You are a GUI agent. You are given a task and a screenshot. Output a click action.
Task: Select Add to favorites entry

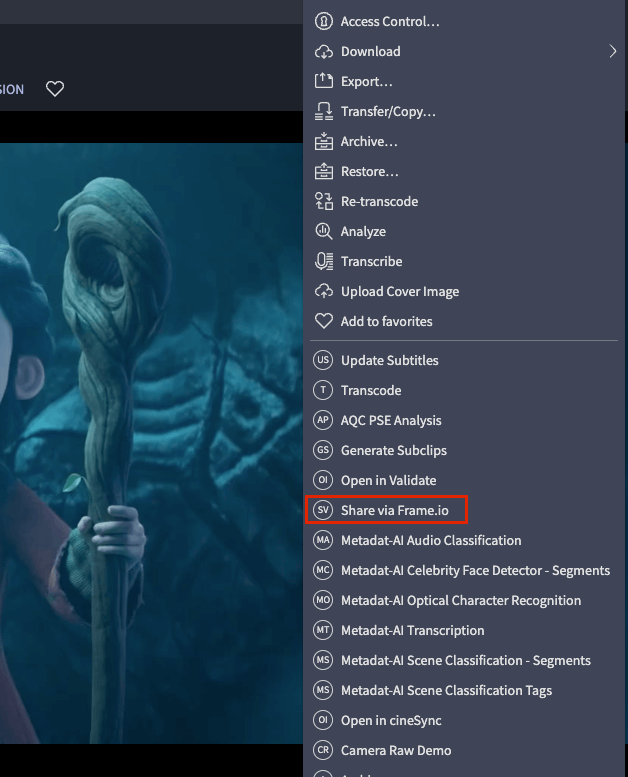coord(464,321)
